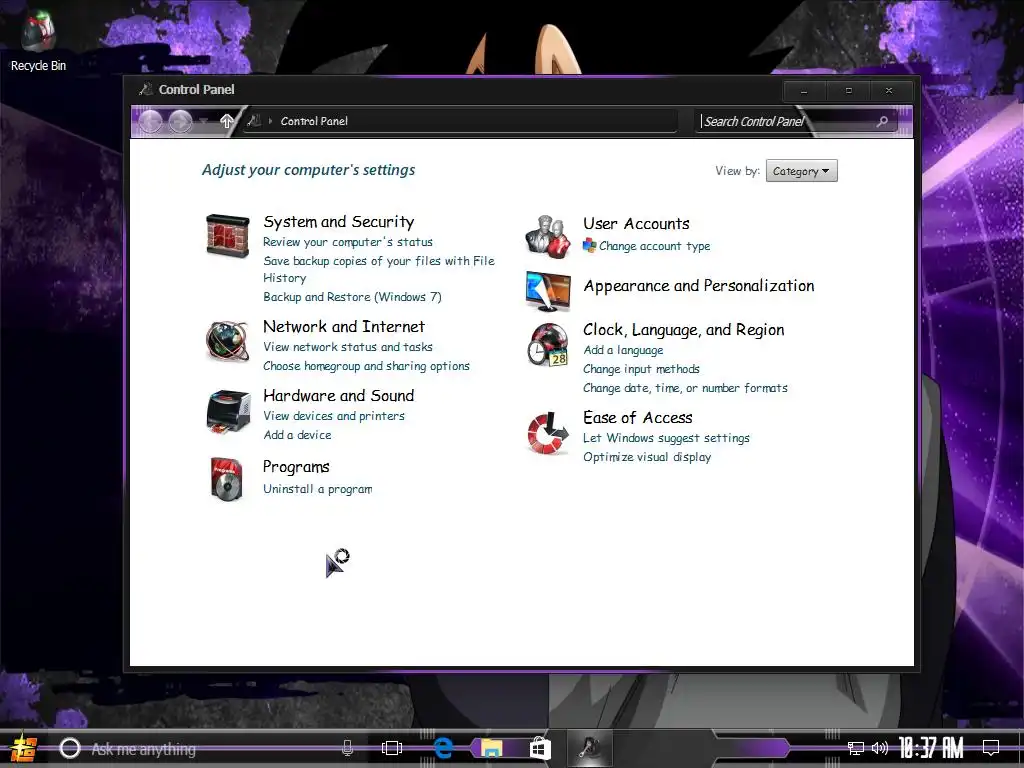This screenshot has height=768, width=1024.
Task: Click Add a language link
Action: (623, 351)
